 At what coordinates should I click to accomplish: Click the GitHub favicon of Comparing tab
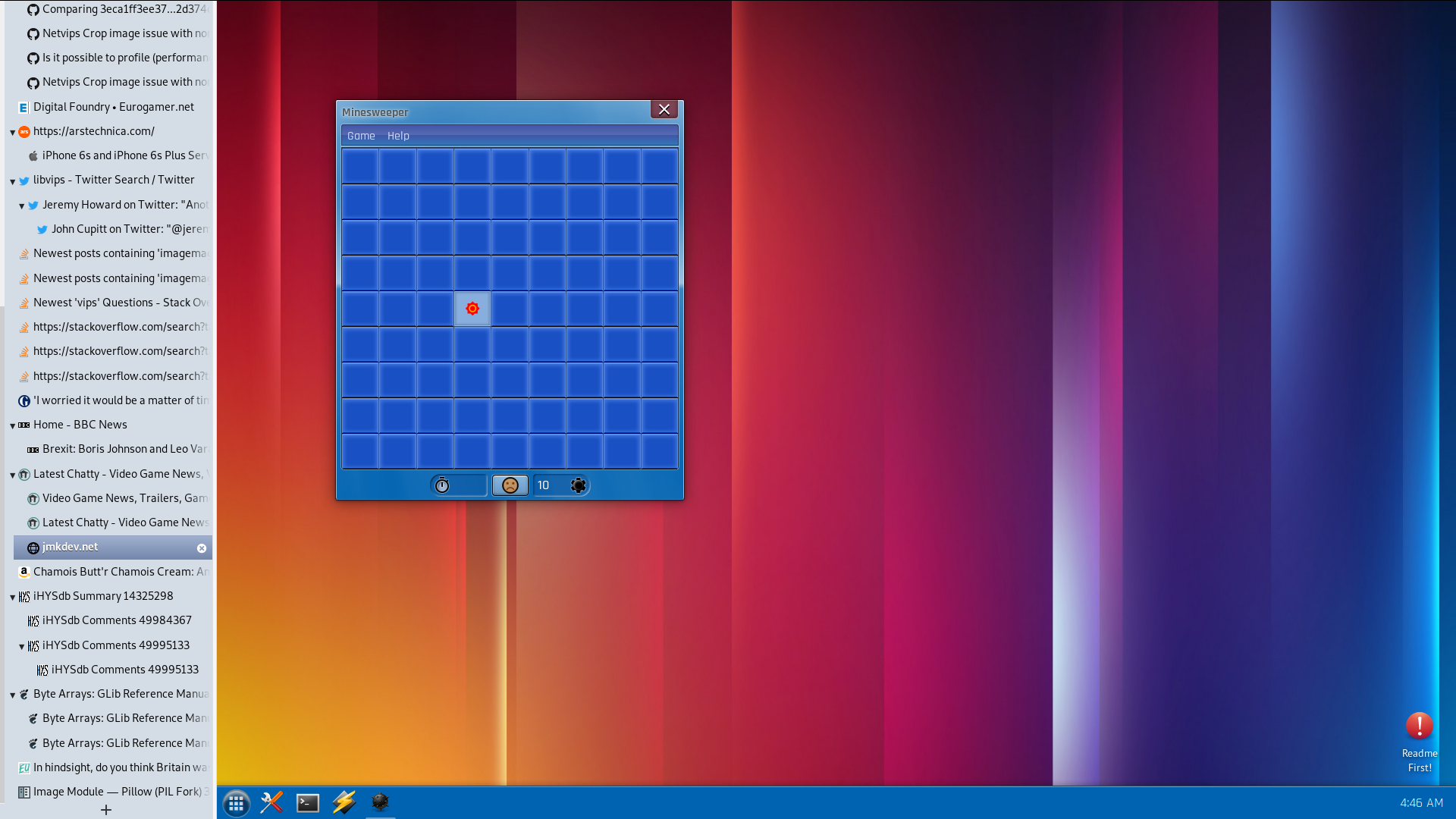[33, 10]
